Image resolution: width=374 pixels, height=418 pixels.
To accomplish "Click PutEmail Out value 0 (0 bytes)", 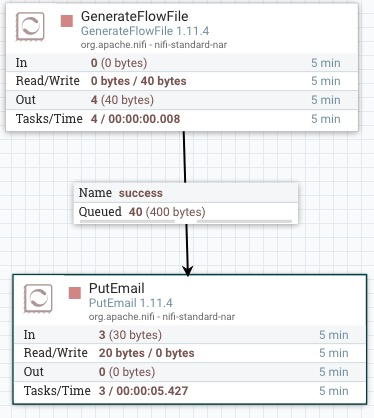I will coord(127,372).
